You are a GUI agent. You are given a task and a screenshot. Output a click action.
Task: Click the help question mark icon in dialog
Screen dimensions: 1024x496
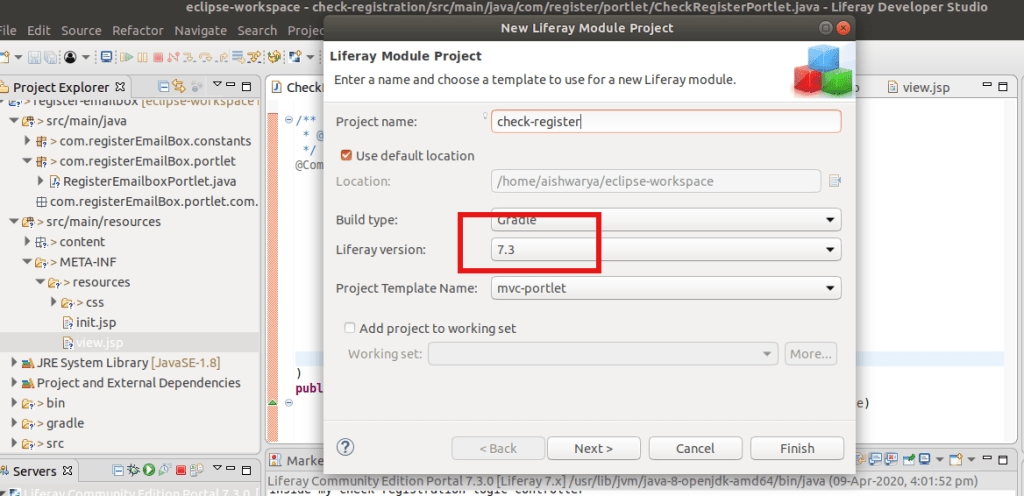point(346,448)
